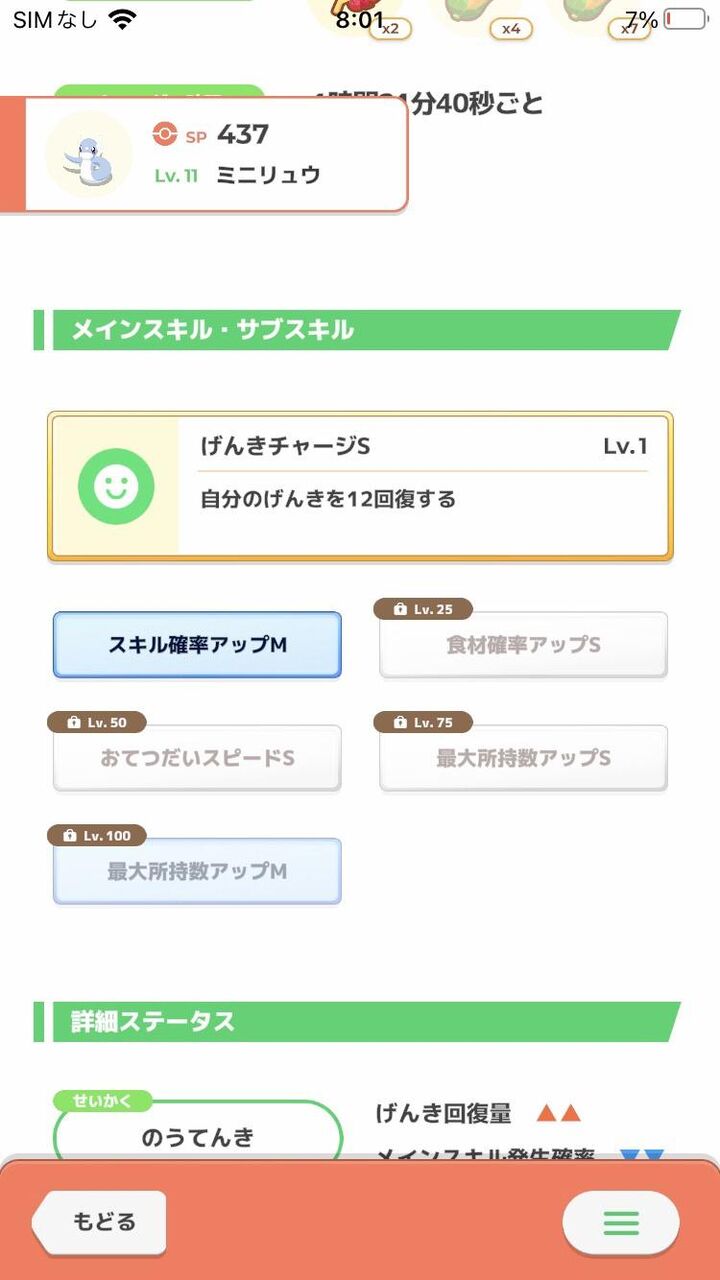The image size is (720, 1280).
Task: Go back with the もどる button
Action: click(x=100, y=1222)
